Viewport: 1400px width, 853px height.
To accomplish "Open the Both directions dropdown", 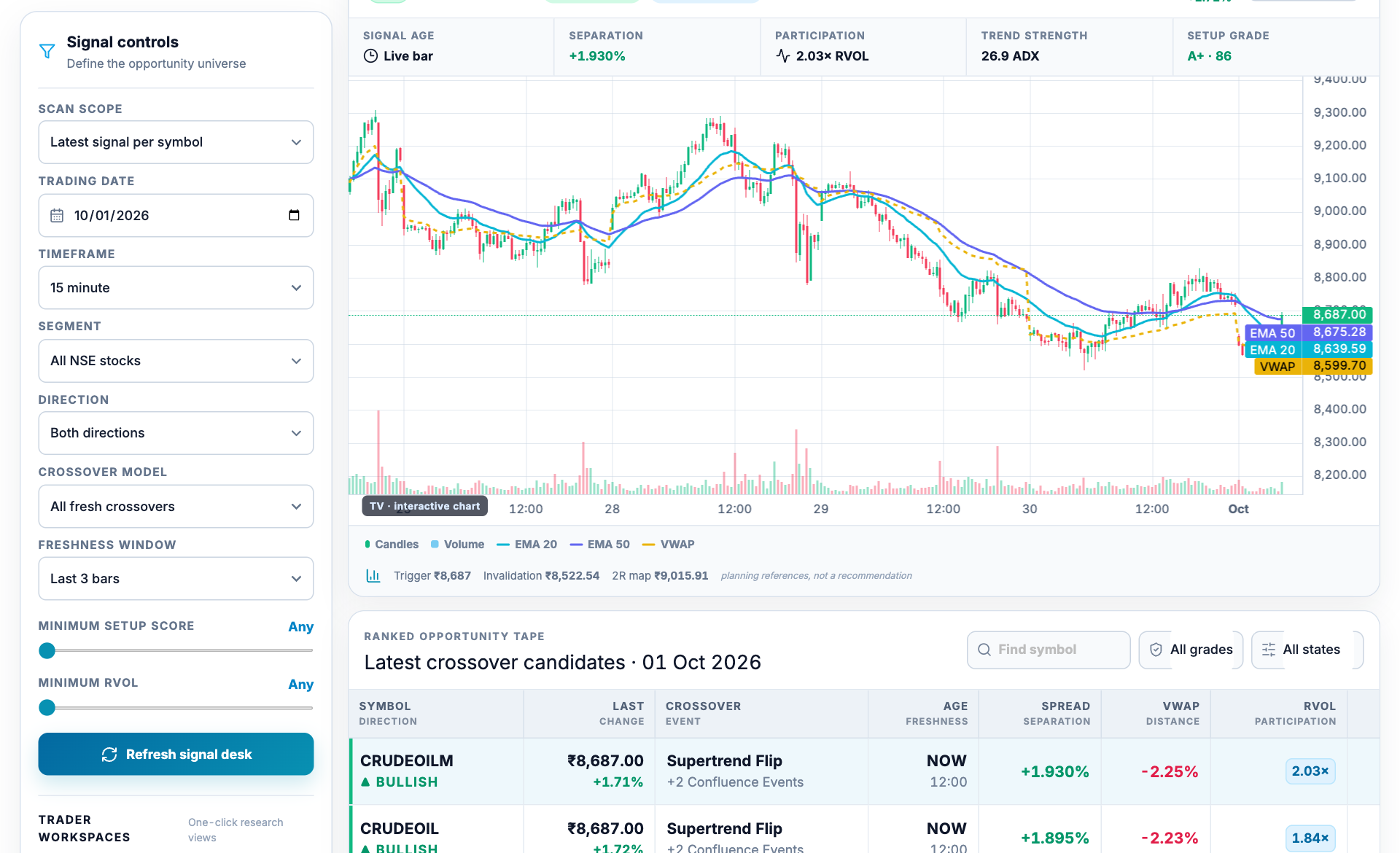I will pos(176,433).
